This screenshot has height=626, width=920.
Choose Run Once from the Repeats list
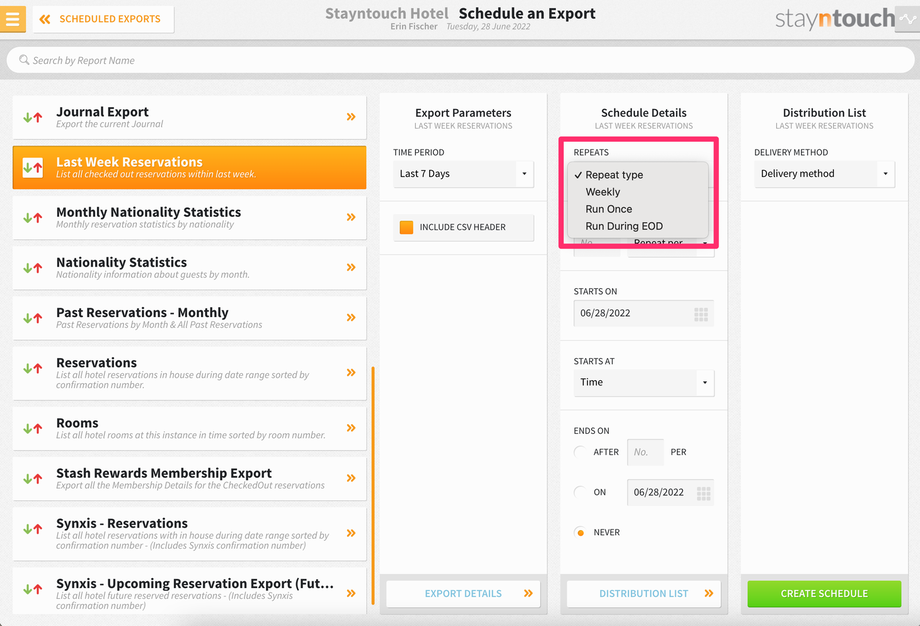click(x=638, y=209)
